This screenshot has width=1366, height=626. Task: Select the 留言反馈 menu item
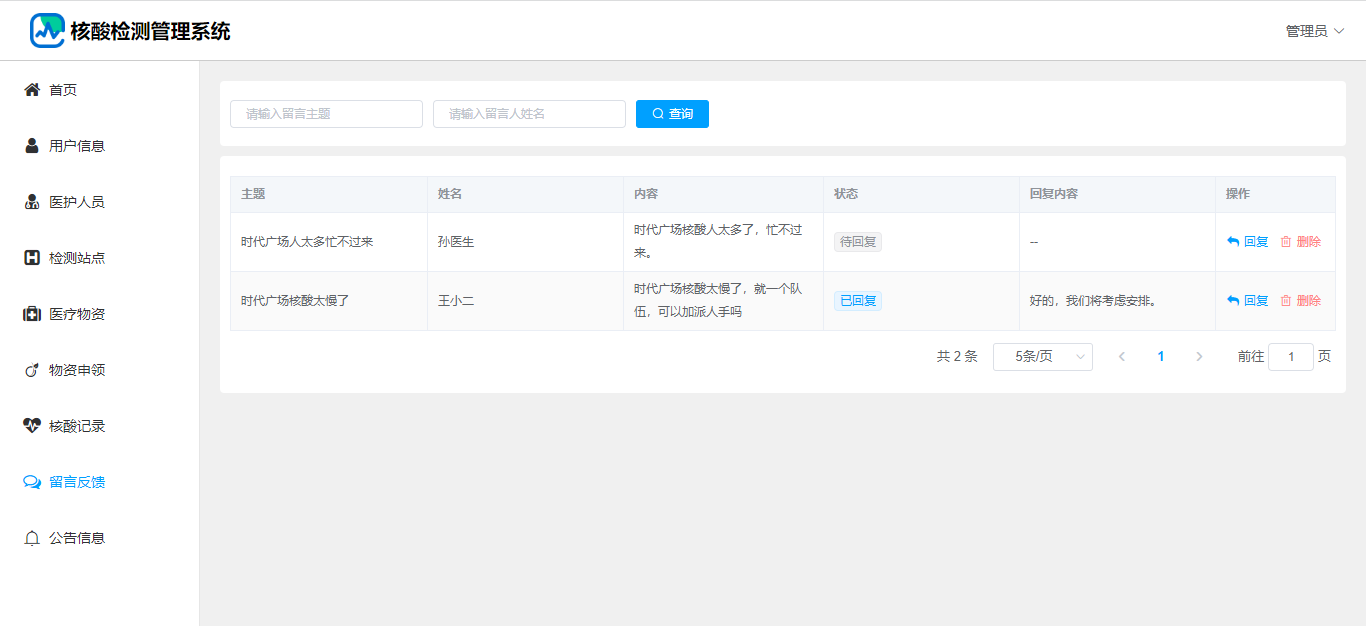click(77, 482)
